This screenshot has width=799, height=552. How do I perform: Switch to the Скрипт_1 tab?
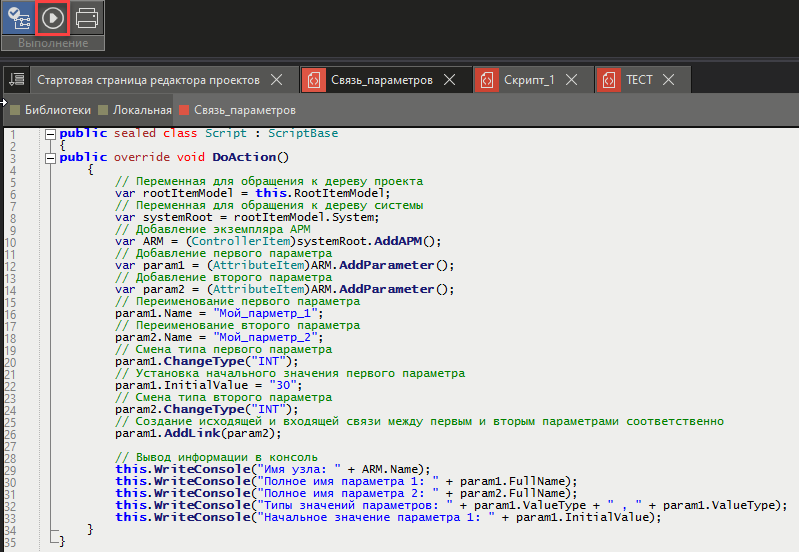click(528, 80)
